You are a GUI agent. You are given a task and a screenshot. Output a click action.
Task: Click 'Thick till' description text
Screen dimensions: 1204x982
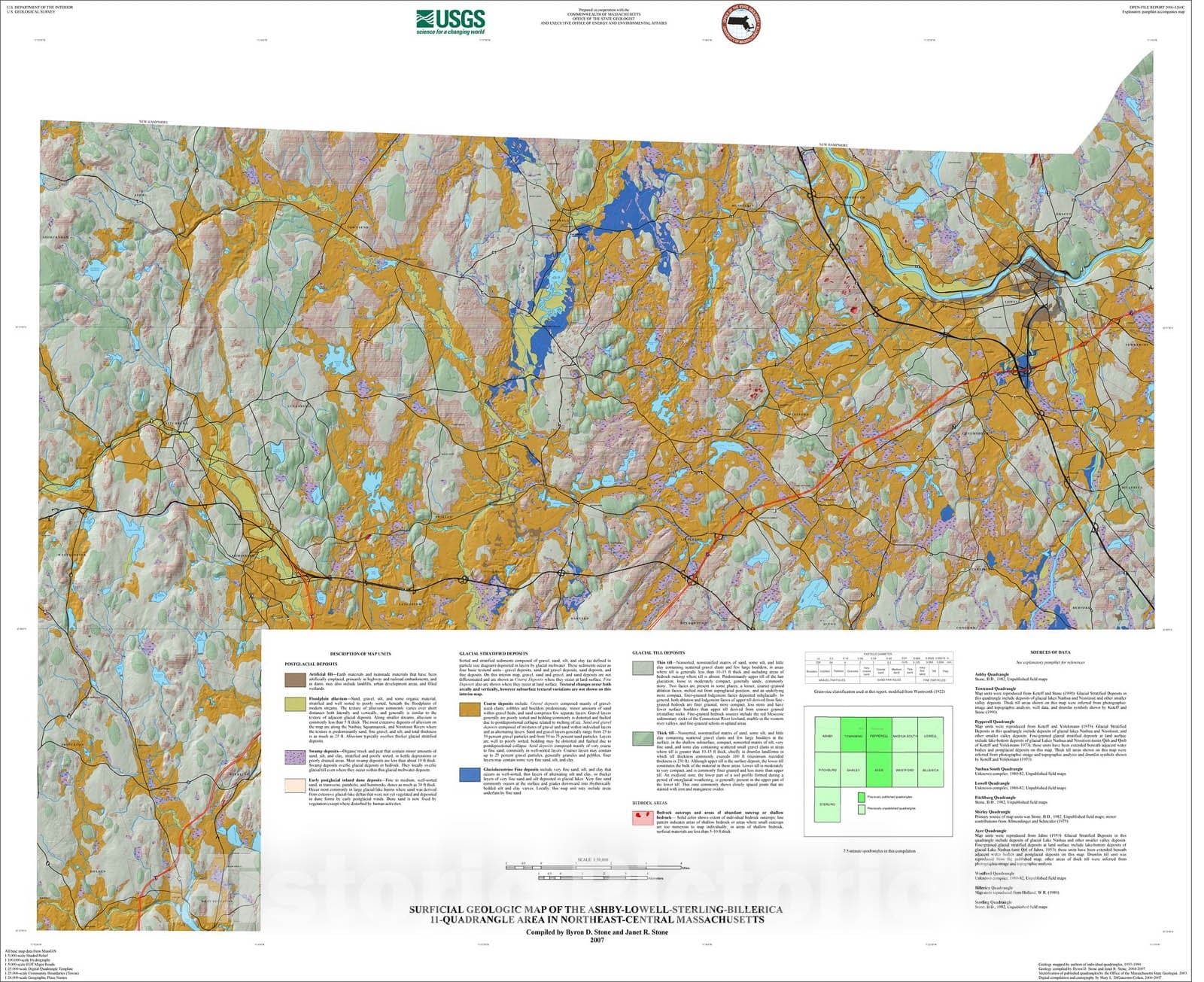[x=720, y=762]
